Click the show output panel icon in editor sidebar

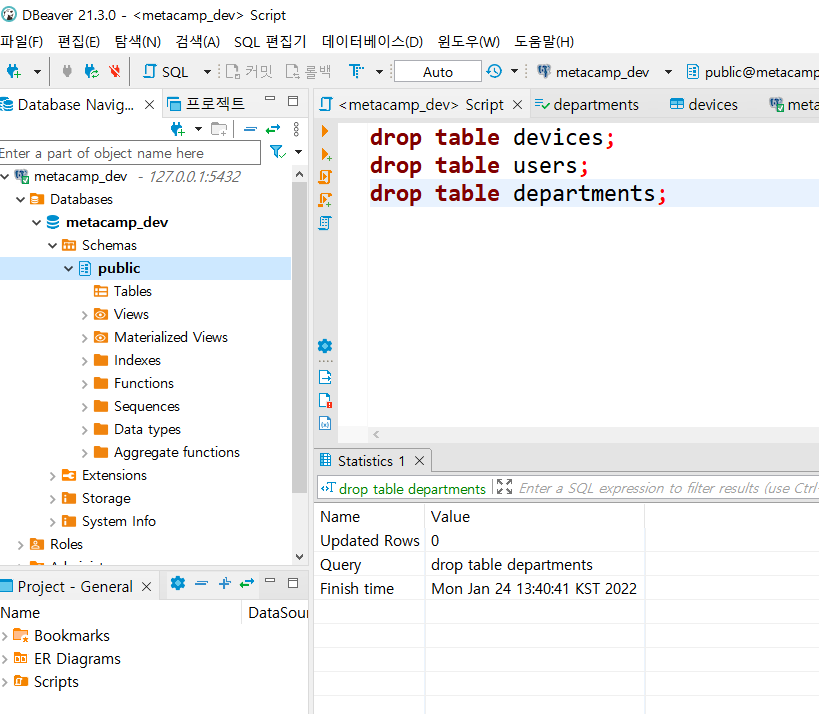click(x=325, y=377)
